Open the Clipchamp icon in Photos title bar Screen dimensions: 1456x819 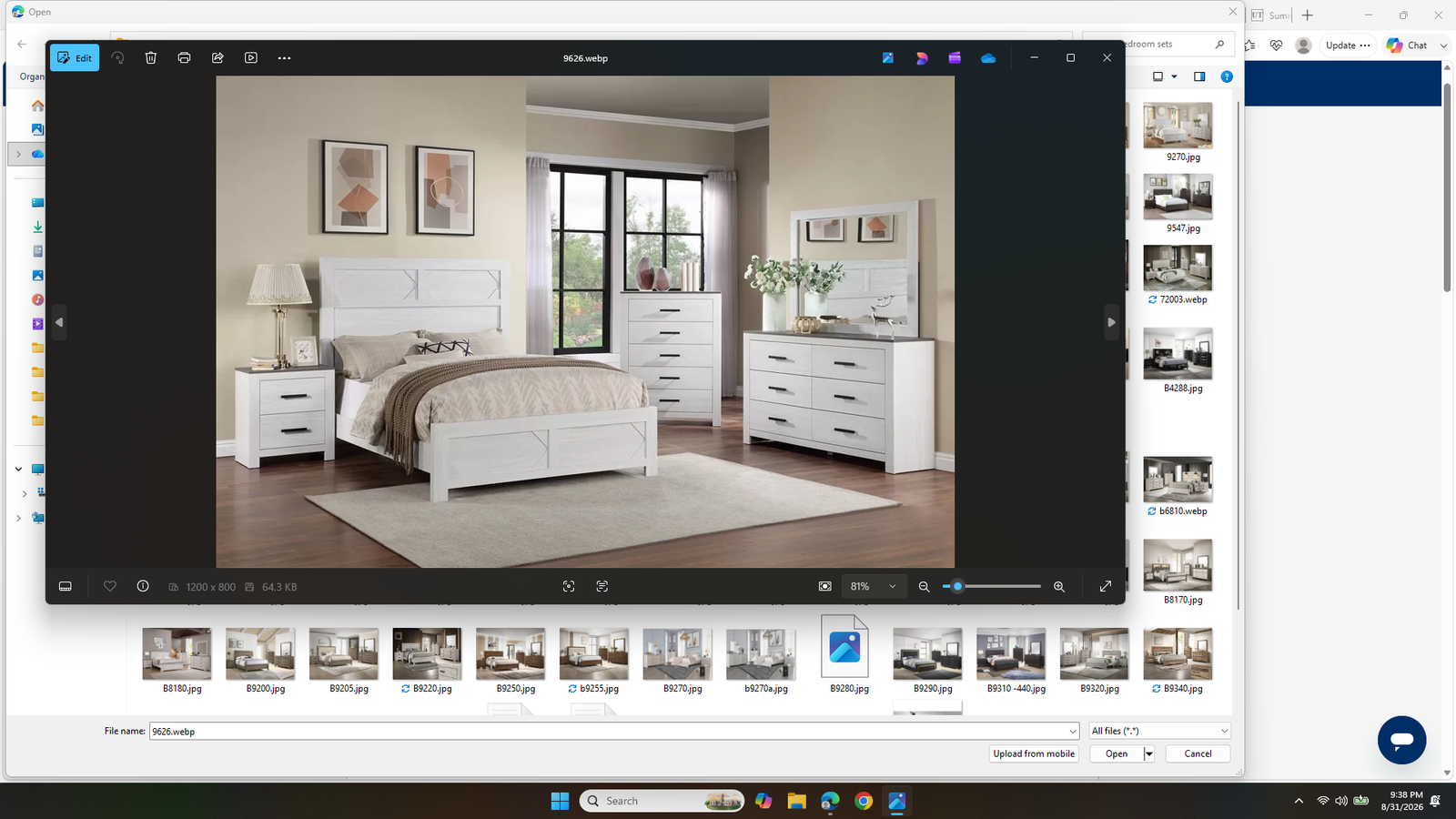click(x=955, y=57)
